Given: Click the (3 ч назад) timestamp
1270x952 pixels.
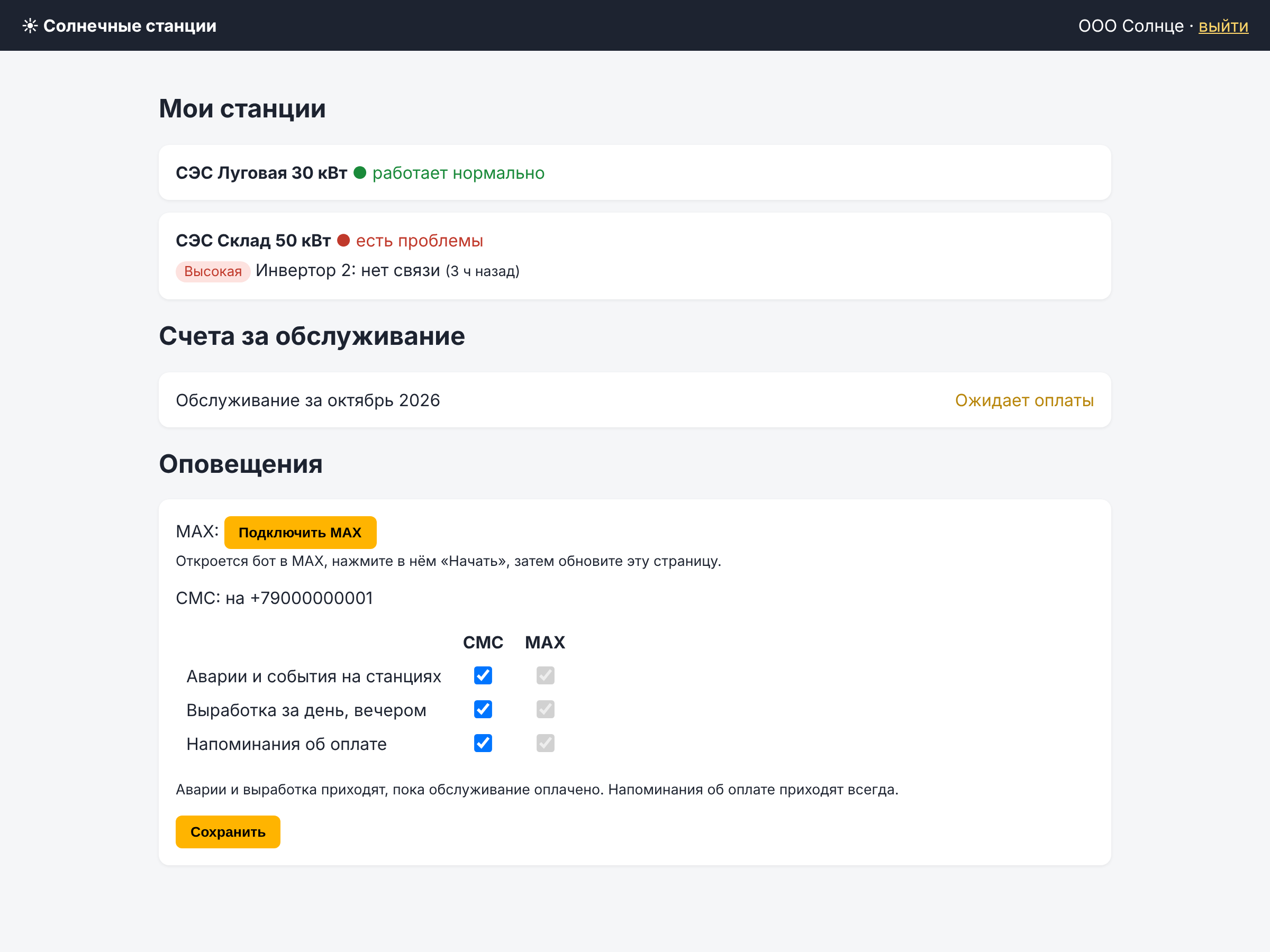Looking at the screenshot, I should (x=482, y=271).
